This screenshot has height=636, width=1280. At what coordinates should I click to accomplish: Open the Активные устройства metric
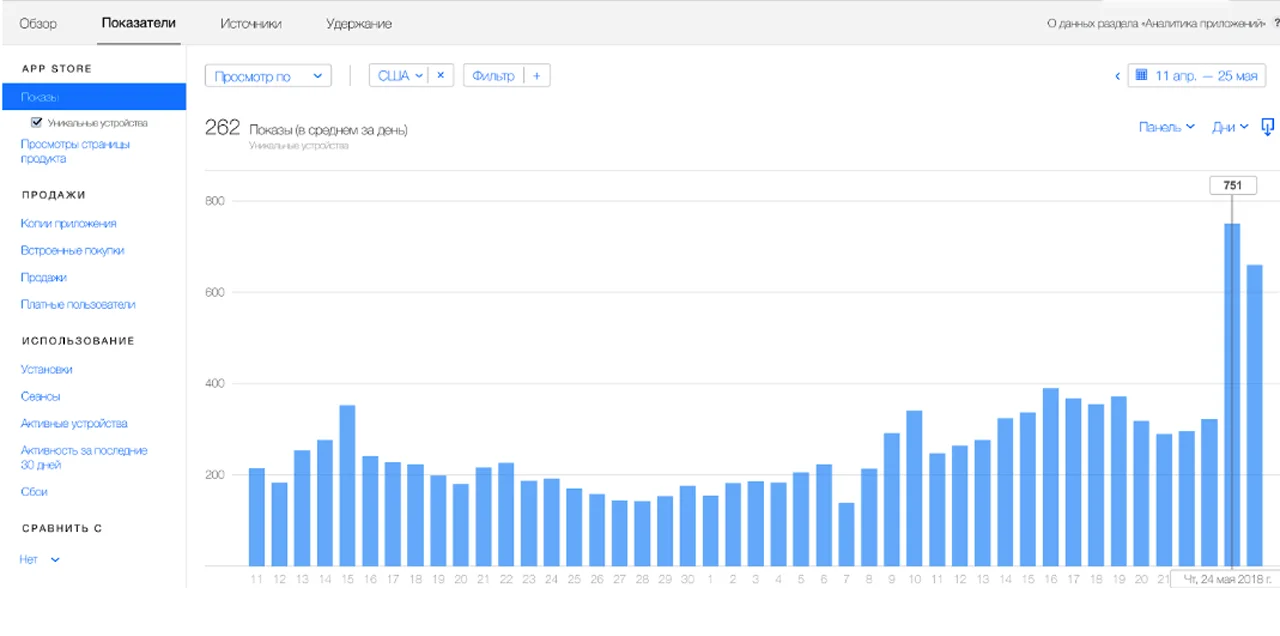[x=74, y=424]
